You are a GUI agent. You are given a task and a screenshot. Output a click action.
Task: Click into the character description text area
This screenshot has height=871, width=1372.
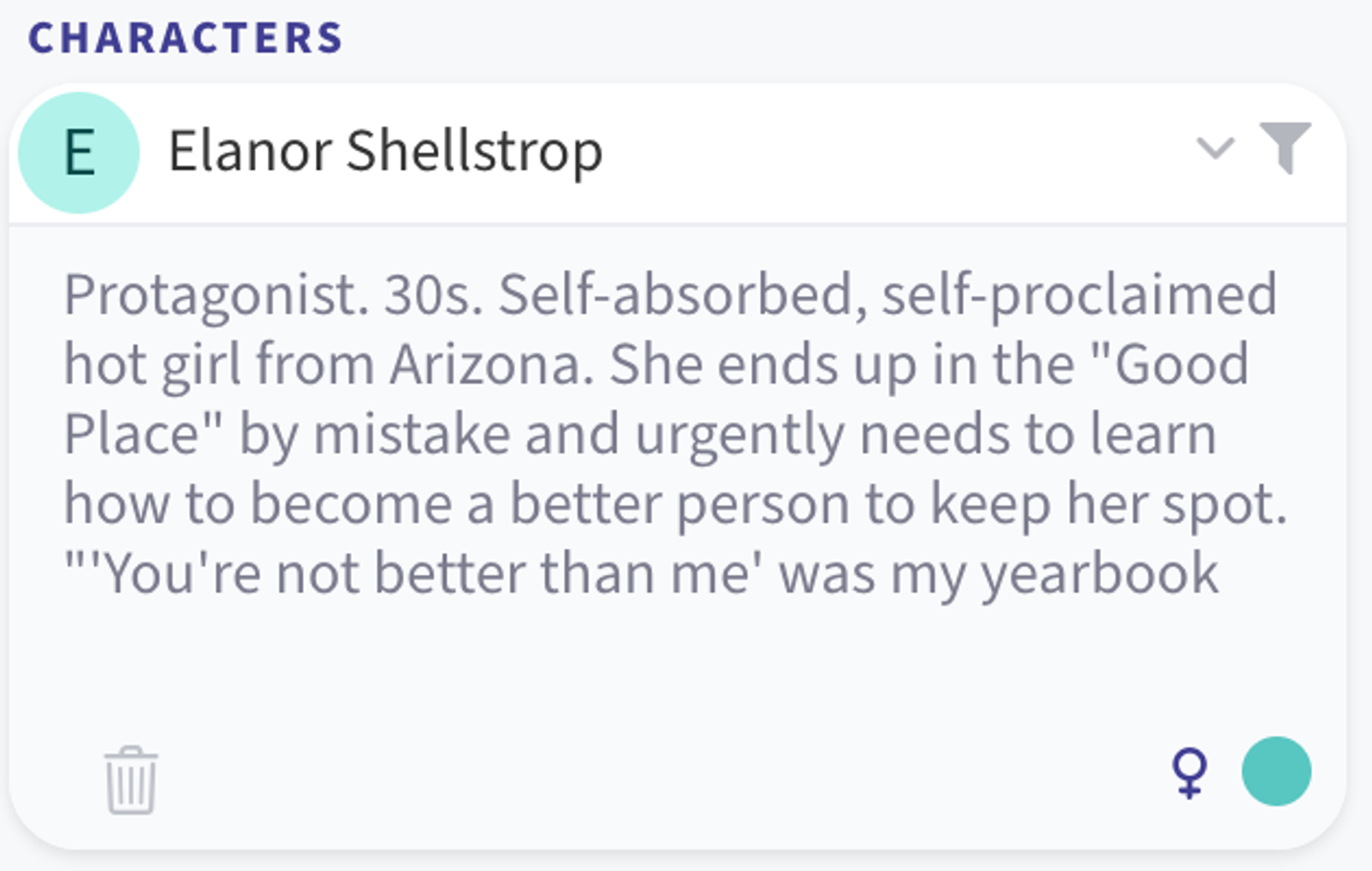tap(676, 433)
